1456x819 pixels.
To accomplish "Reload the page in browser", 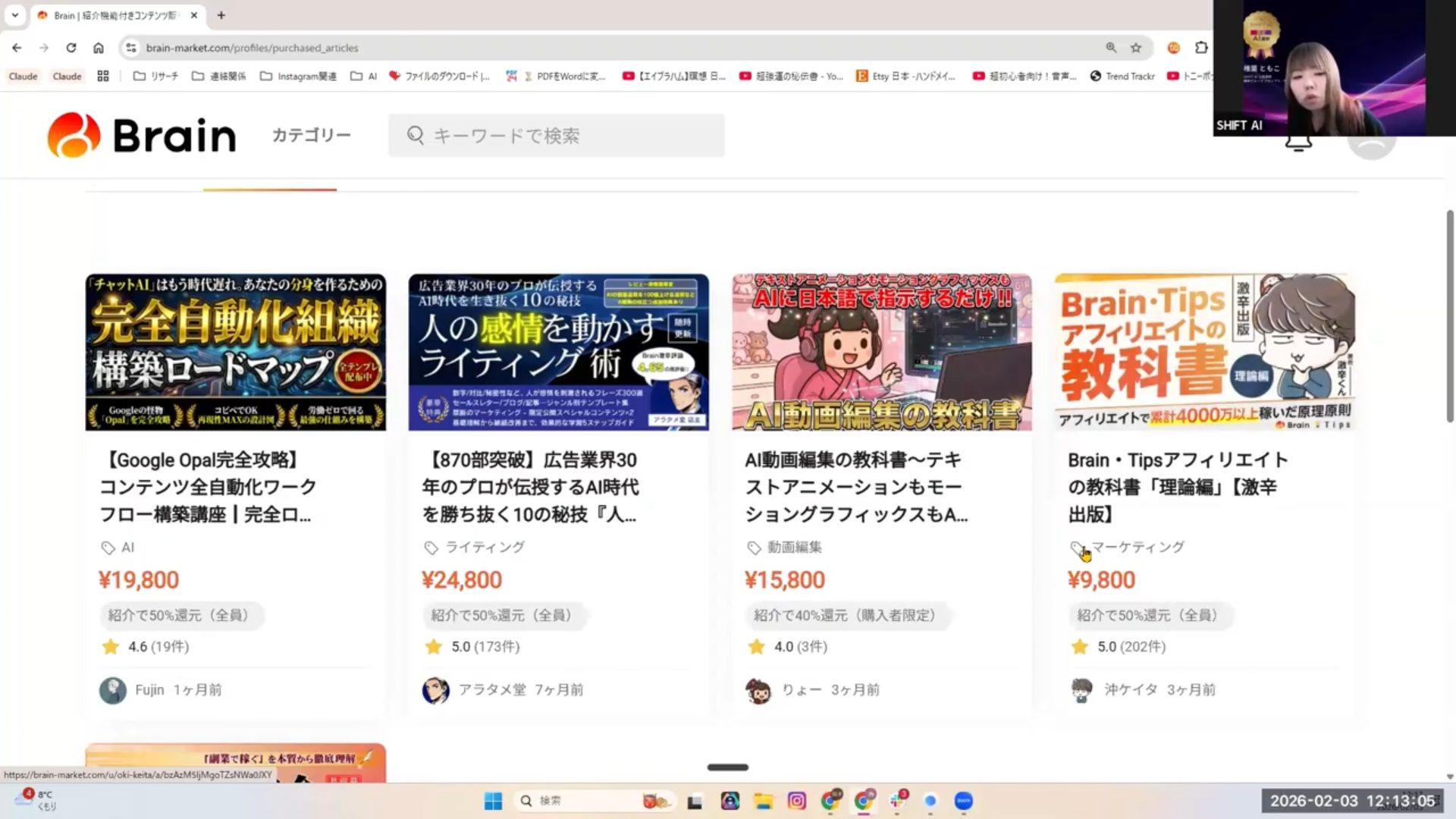I will pyautogui.click(x=71, y=48).
